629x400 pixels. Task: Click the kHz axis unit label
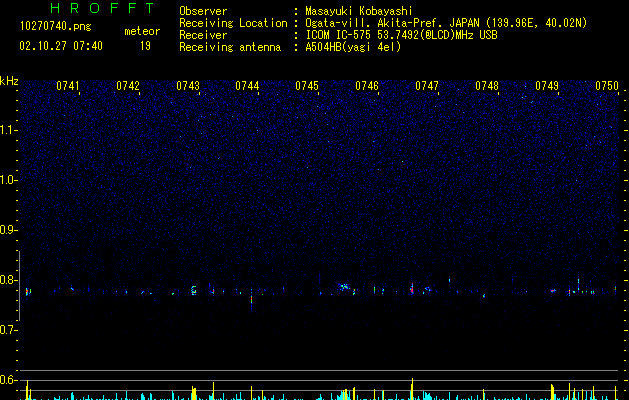[9, 81]
